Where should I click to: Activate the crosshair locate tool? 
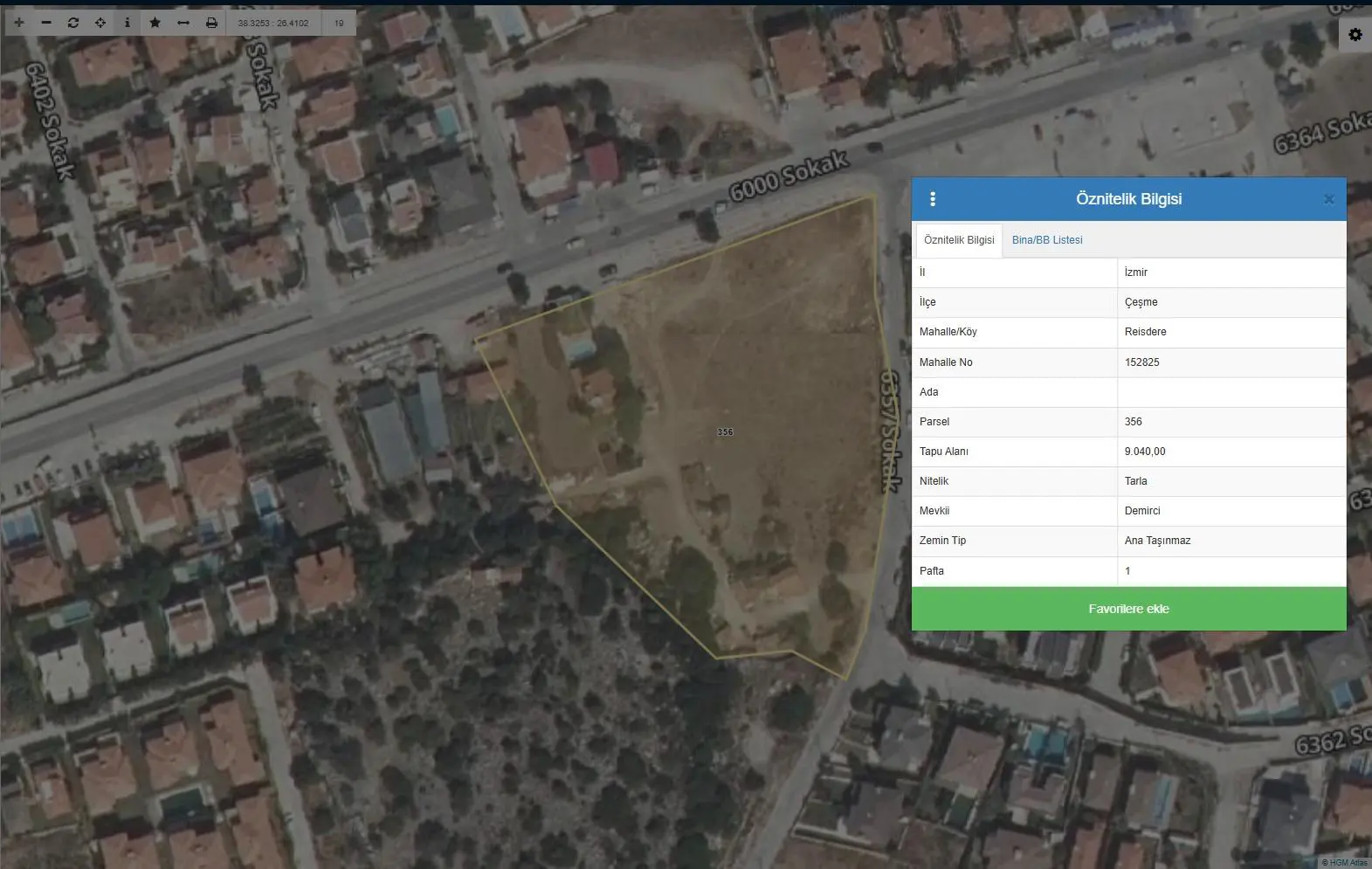(100, 23)
